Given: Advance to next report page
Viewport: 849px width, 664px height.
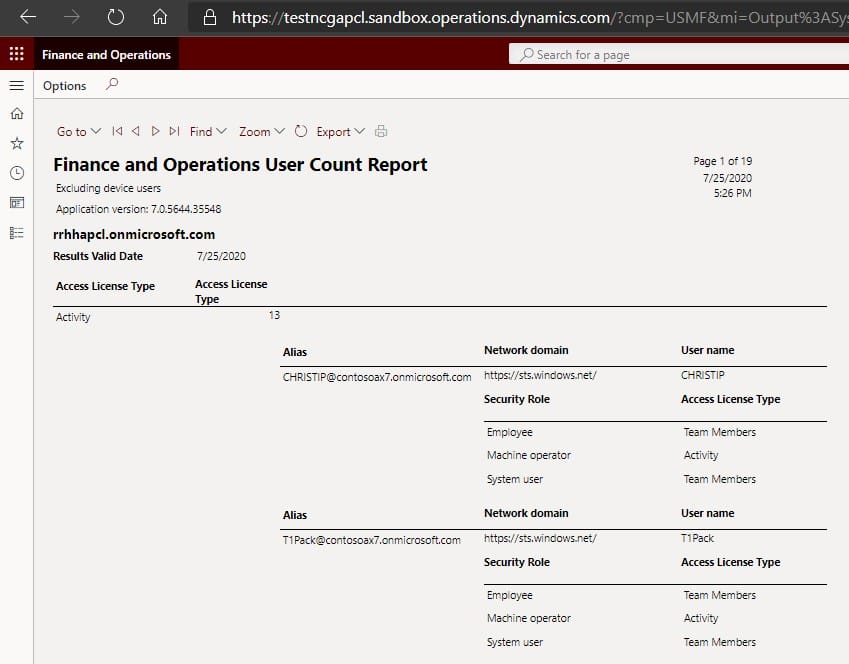Looking at the screenshot, I should tap(155, 131).
